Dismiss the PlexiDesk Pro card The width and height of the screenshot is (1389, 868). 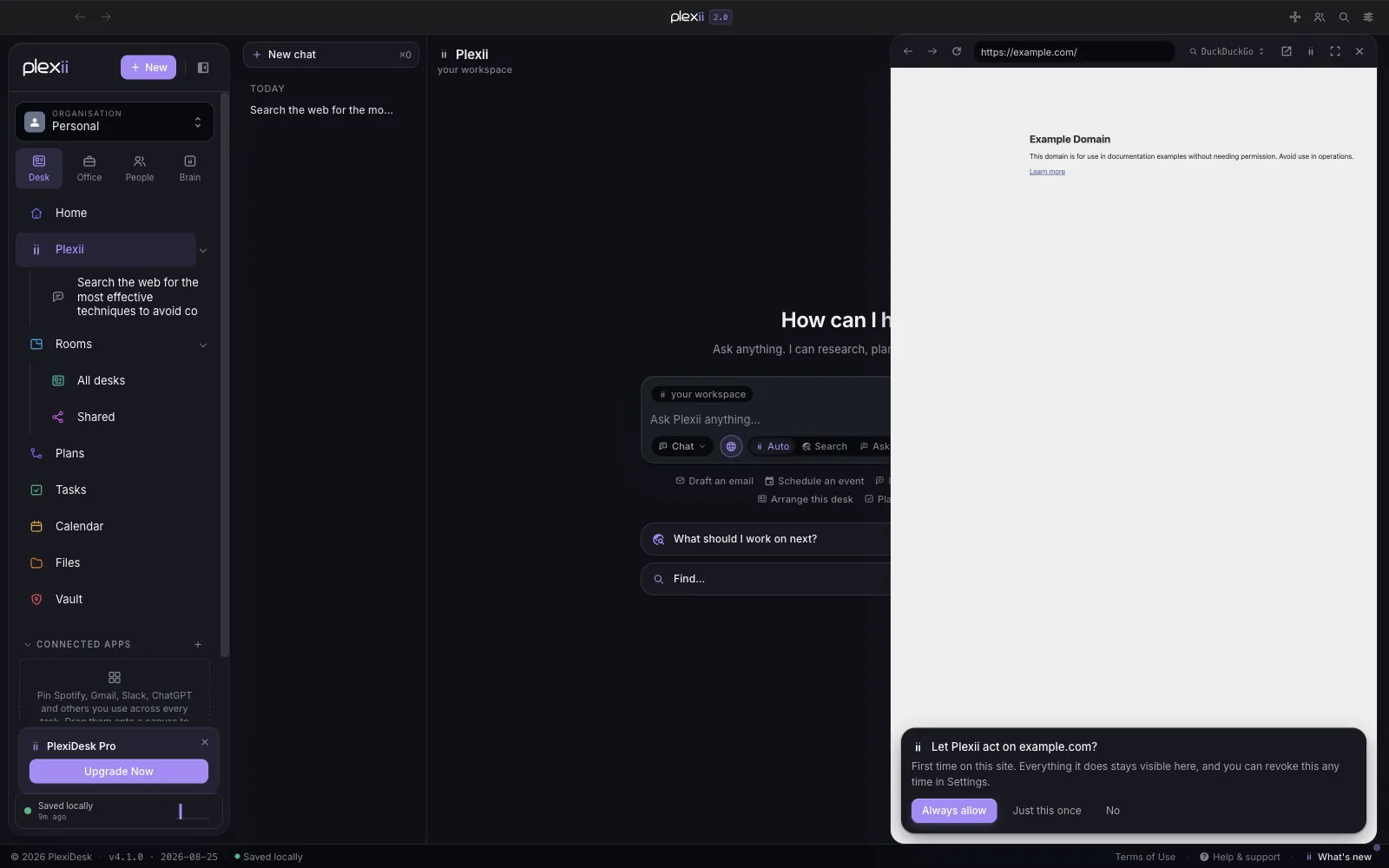pyautogui.click(x=205, y=742)
